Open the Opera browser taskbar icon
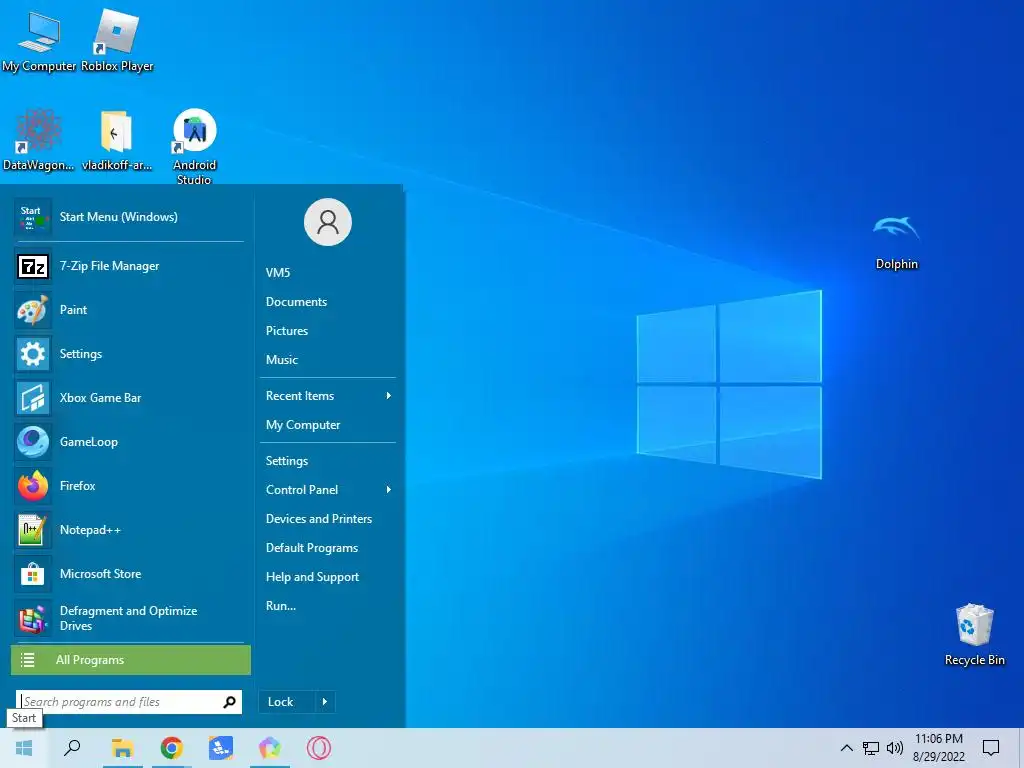Viewport: 1024px width, 768px height. click(x=319, y=748)
